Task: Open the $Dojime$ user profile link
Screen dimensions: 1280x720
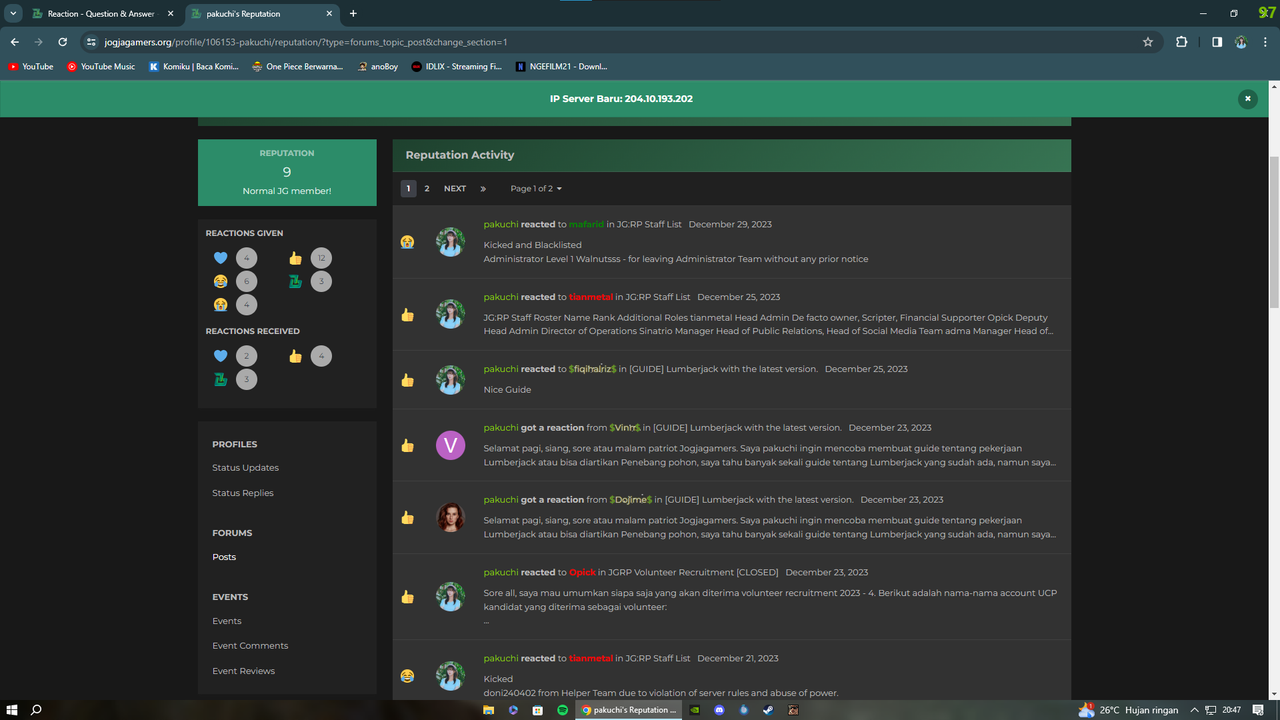Action: pyautogui.click(x=630, y=499)
